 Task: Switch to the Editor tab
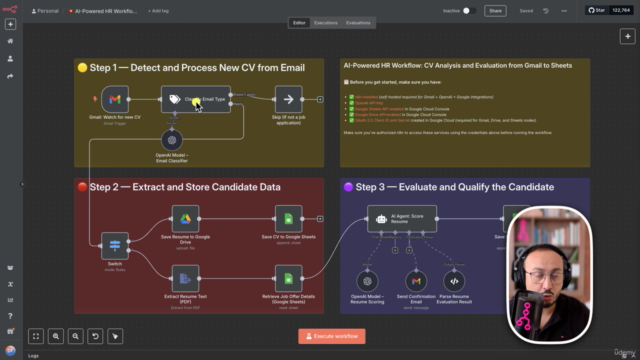pos(299,23)
